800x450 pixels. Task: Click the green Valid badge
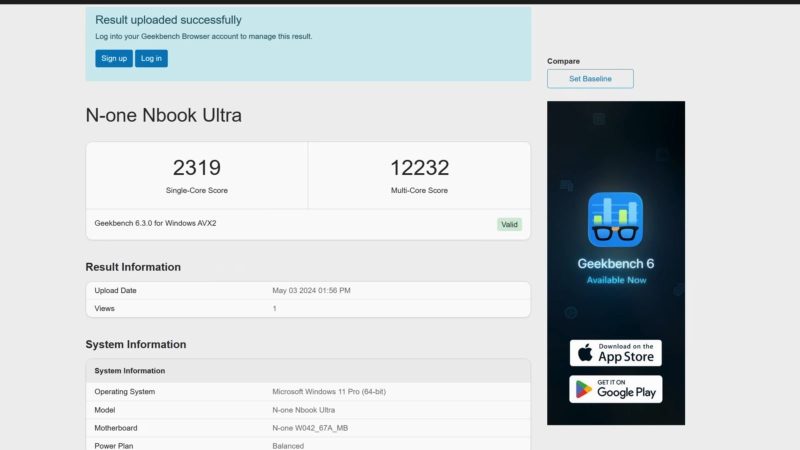pyautogui.click(x=509, y=224)
